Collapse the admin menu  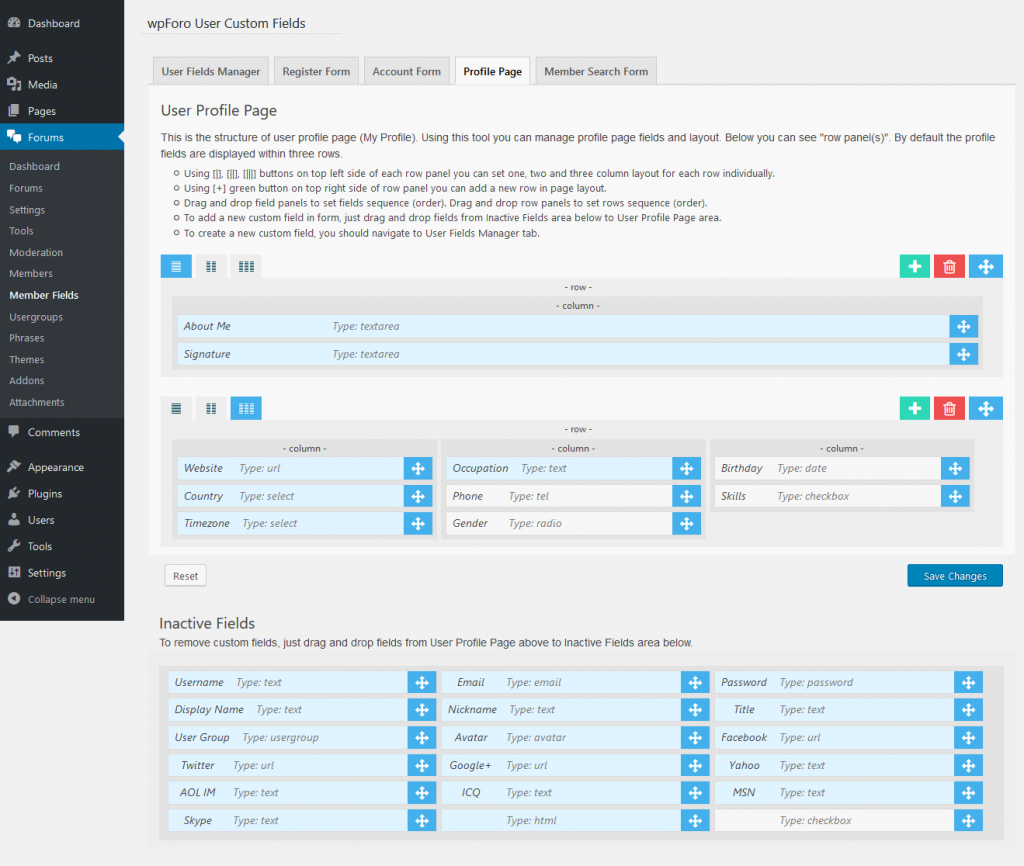coord(14,599)
